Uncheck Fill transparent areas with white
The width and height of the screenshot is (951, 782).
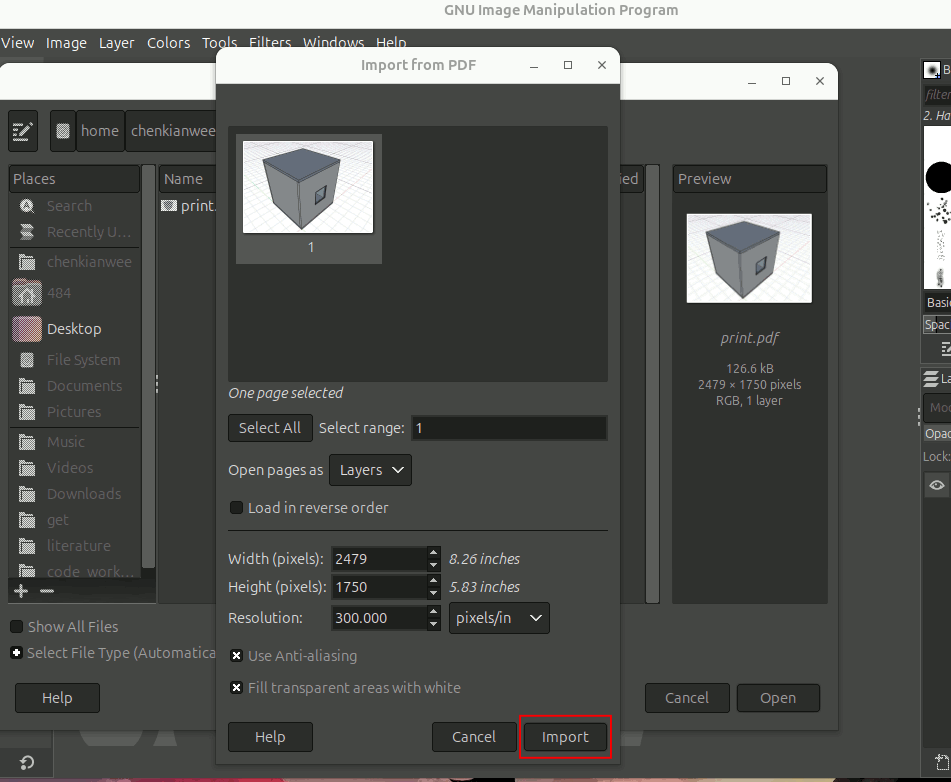click(x=237, y=688)
